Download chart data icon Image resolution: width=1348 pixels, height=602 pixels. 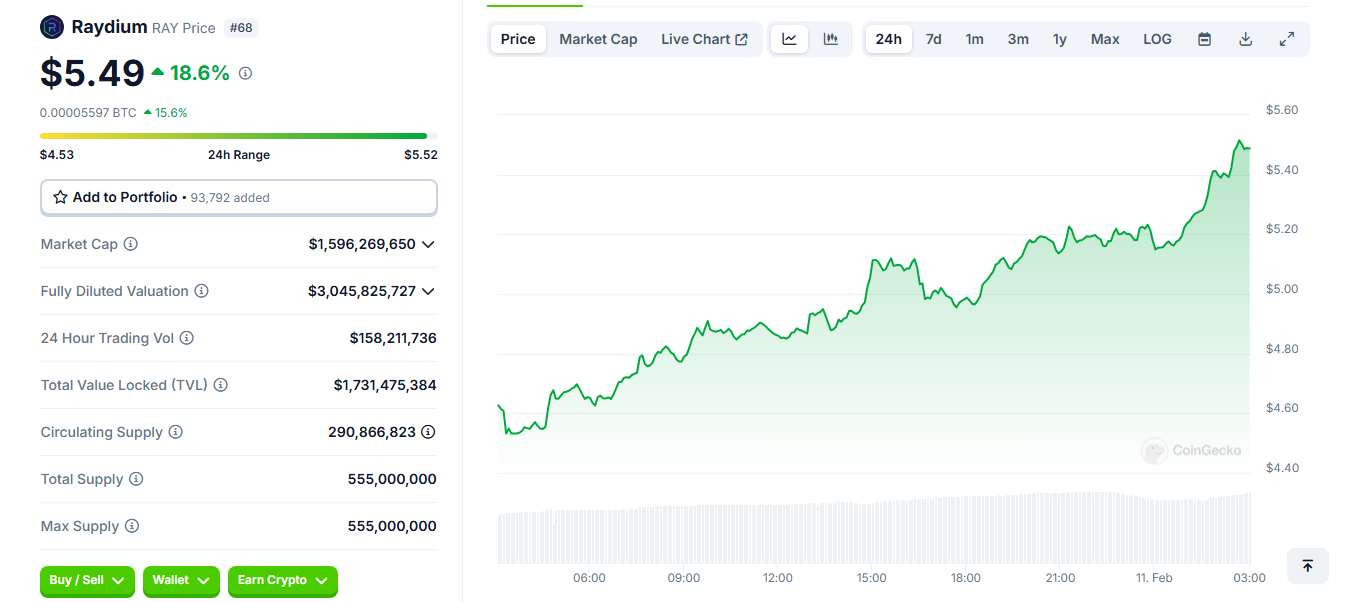pyautogui.click(x=1246, y=39)
